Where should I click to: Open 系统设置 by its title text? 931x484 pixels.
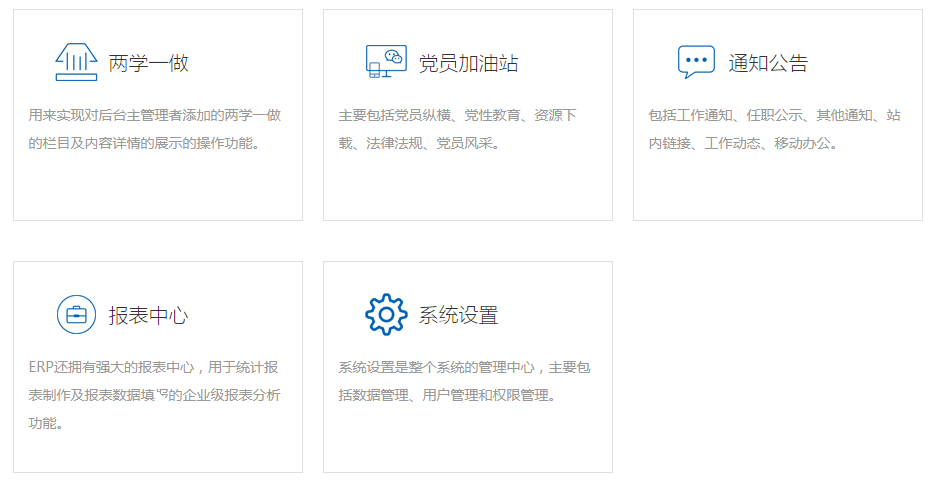tap(458, 316)
